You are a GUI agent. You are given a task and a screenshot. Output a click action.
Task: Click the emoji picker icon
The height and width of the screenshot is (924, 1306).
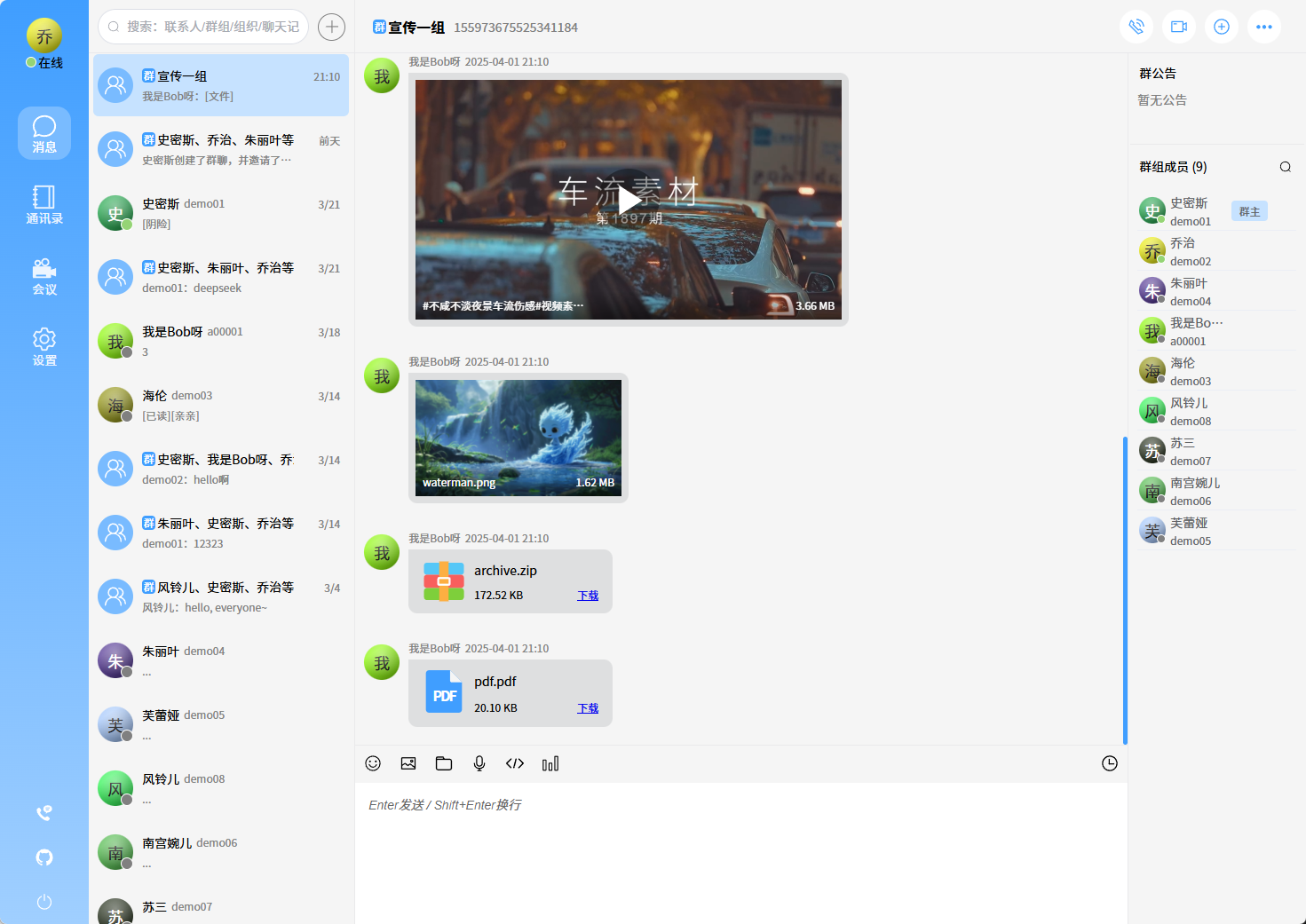click(373, 763)
